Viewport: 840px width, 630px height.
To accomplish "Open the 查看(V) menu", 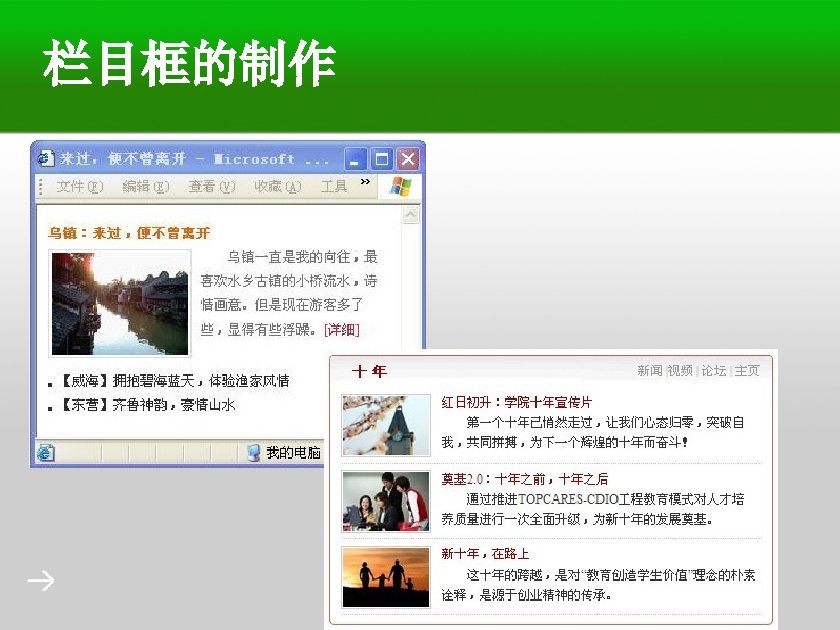I will [212, 186].
